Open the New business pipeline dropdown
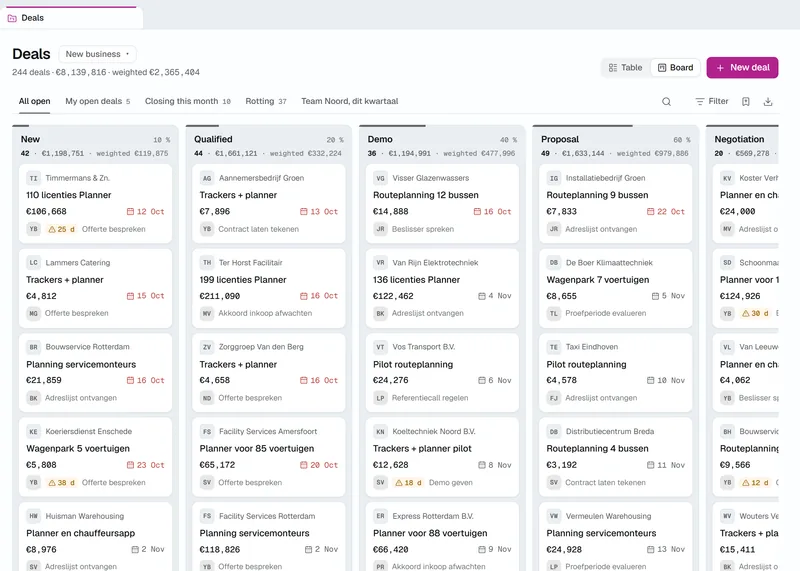800x571 pixels. point(97,54)
